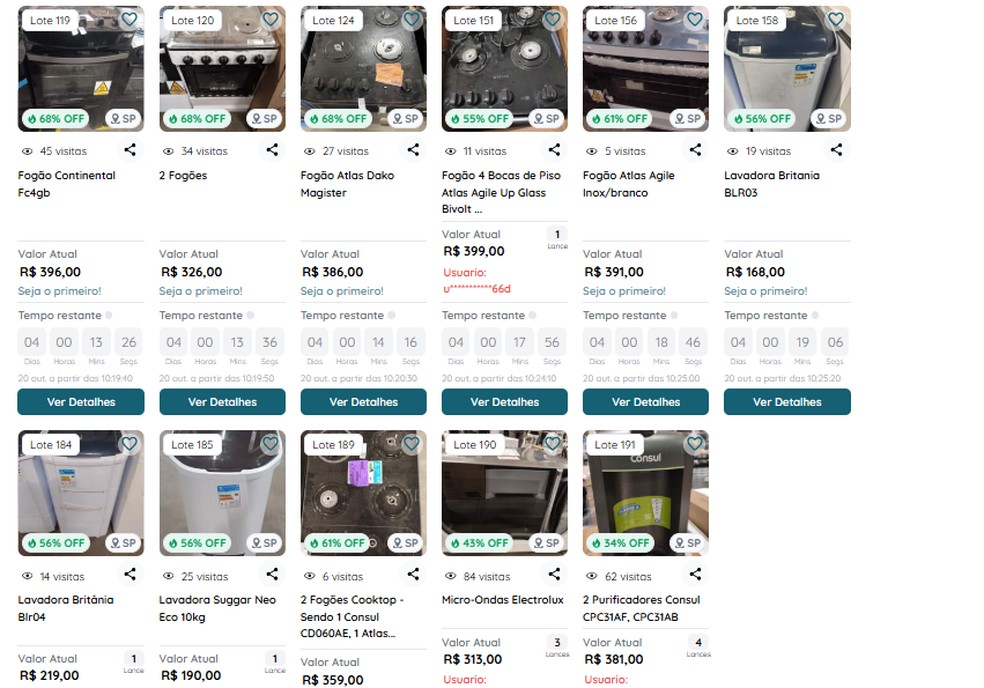This screenshot has height=688, width=984.
Task: Share 2 Purificadores Consul listing
Action: coord(695,574)
